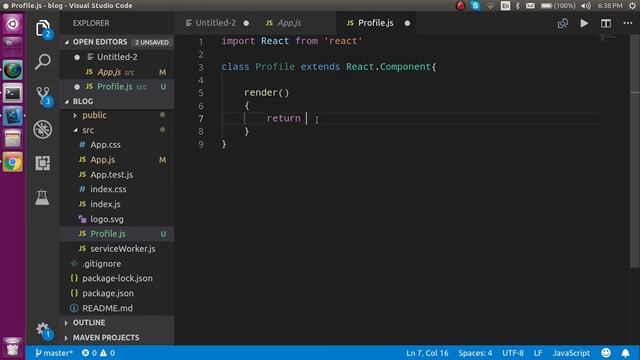This screenshot has height=360, width=640.
Task: Open App.js in the src folder tree
Action: pyautogui.click(x=117, y=160)
